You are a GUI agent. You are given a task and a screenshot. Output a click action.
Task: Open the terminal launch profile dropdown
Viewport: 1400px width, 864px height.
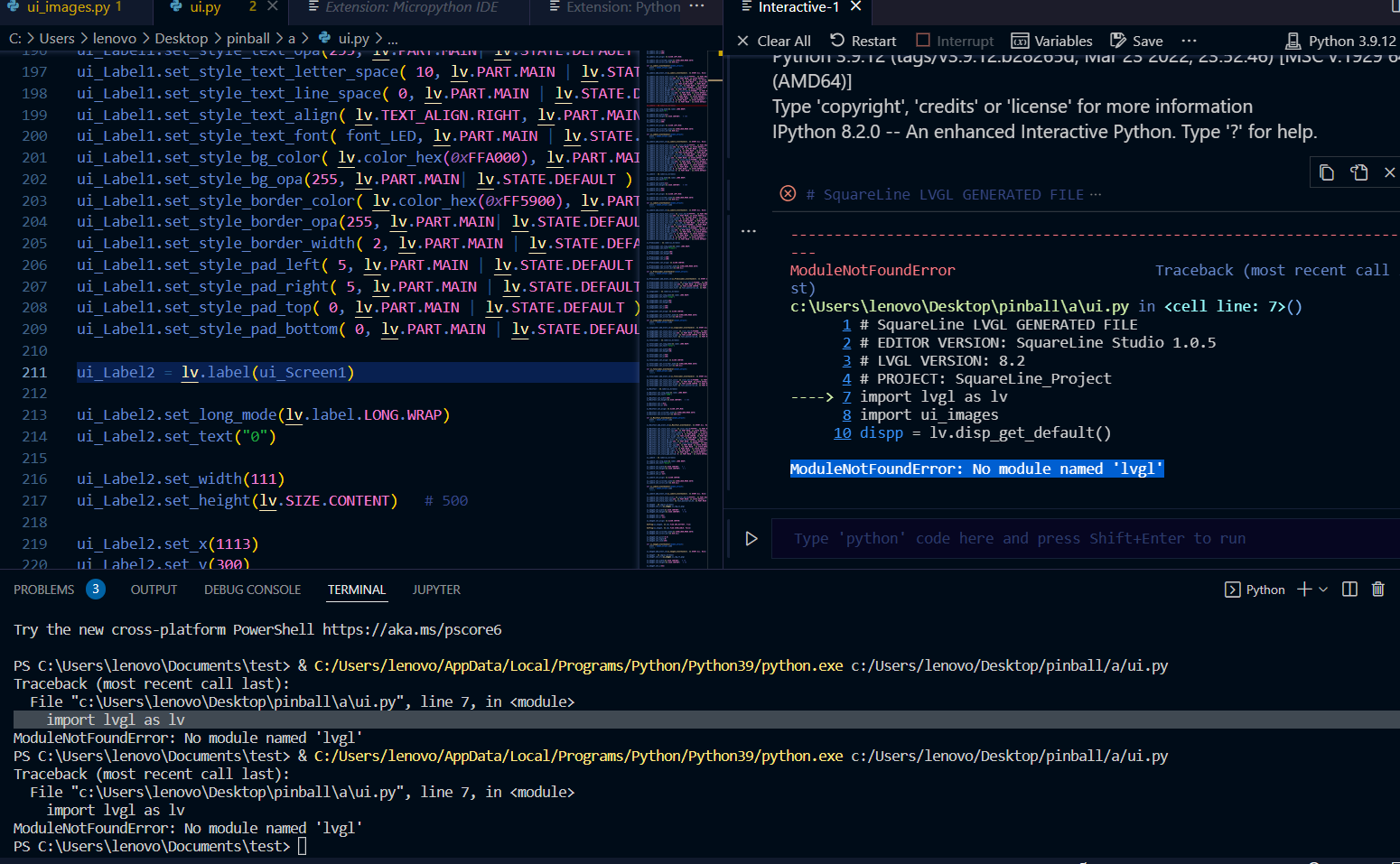pos(1324,590)
